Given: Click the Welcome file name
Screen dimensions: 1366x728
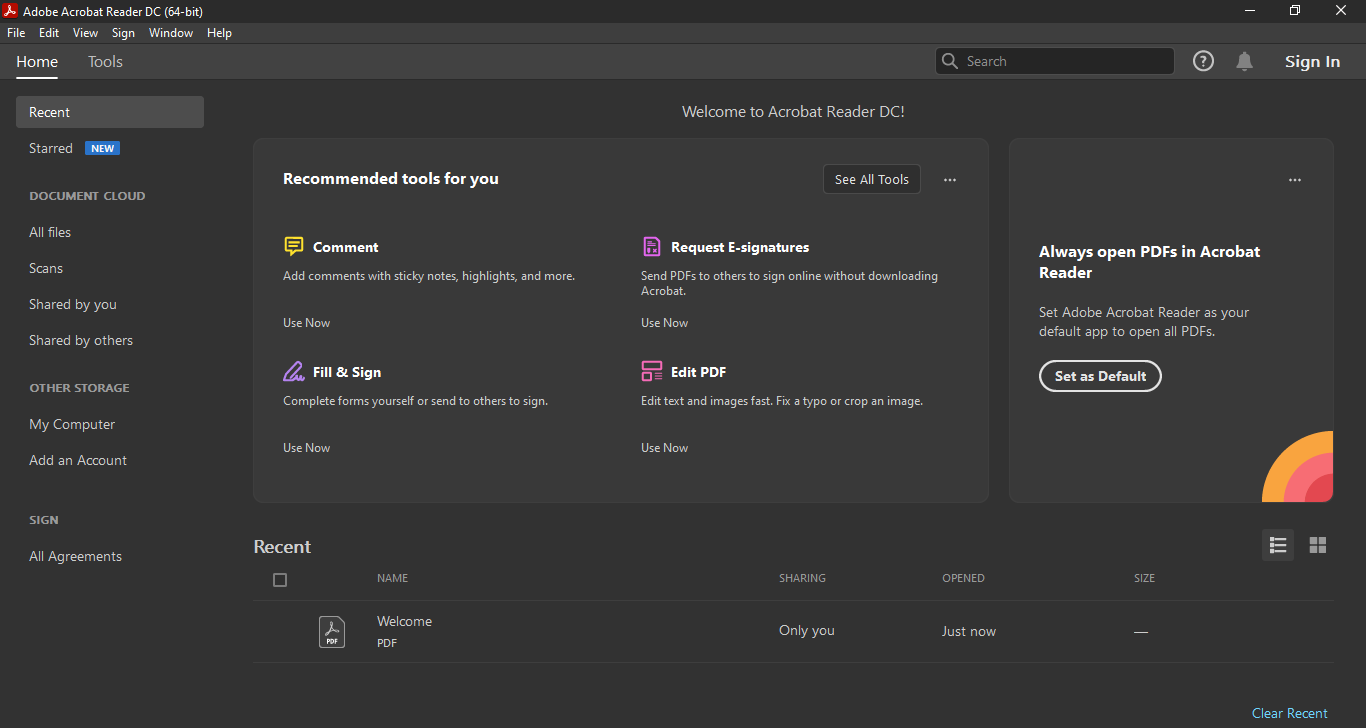Looking at the screenshot, I should pos(404,621).
